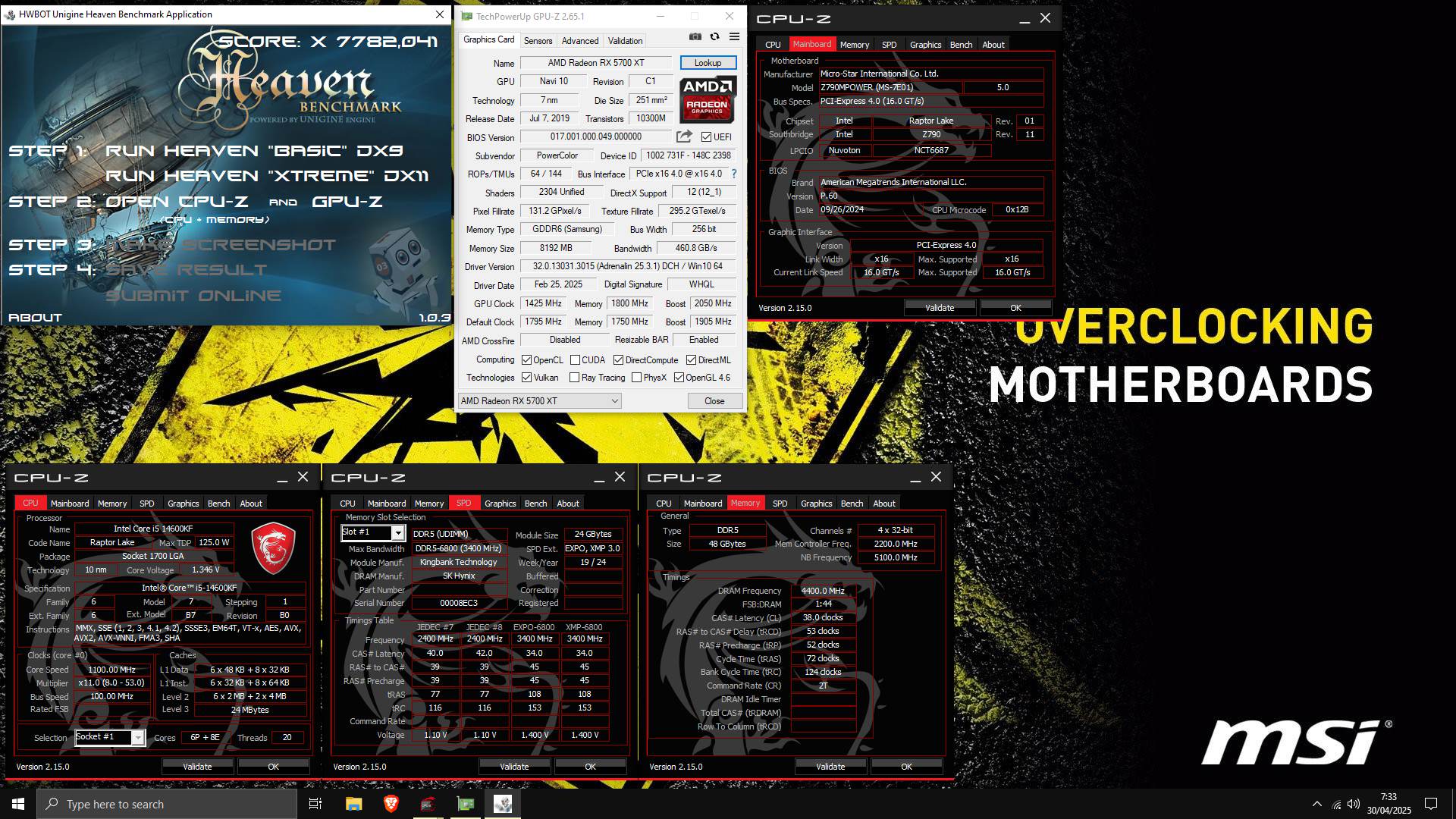Click the Heaven score X 7782.041 text

328,41
